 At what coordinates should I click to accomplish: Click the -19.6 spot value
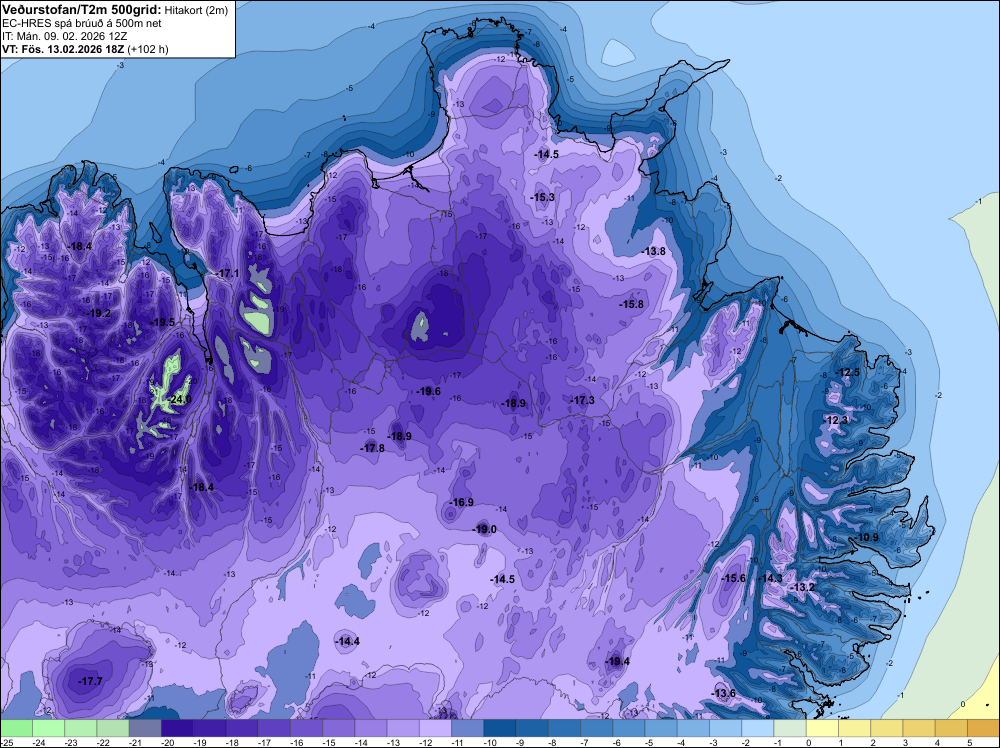pos(428,392)
